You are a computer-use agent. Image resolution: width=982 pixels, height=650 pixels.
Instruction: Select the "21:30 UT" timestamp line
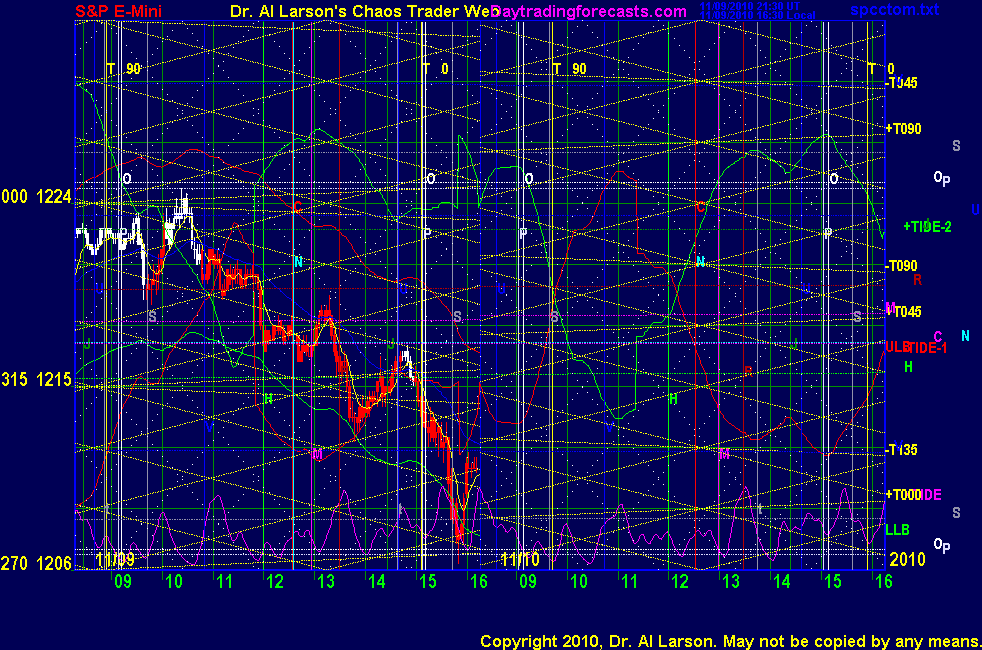pos(750,6)
